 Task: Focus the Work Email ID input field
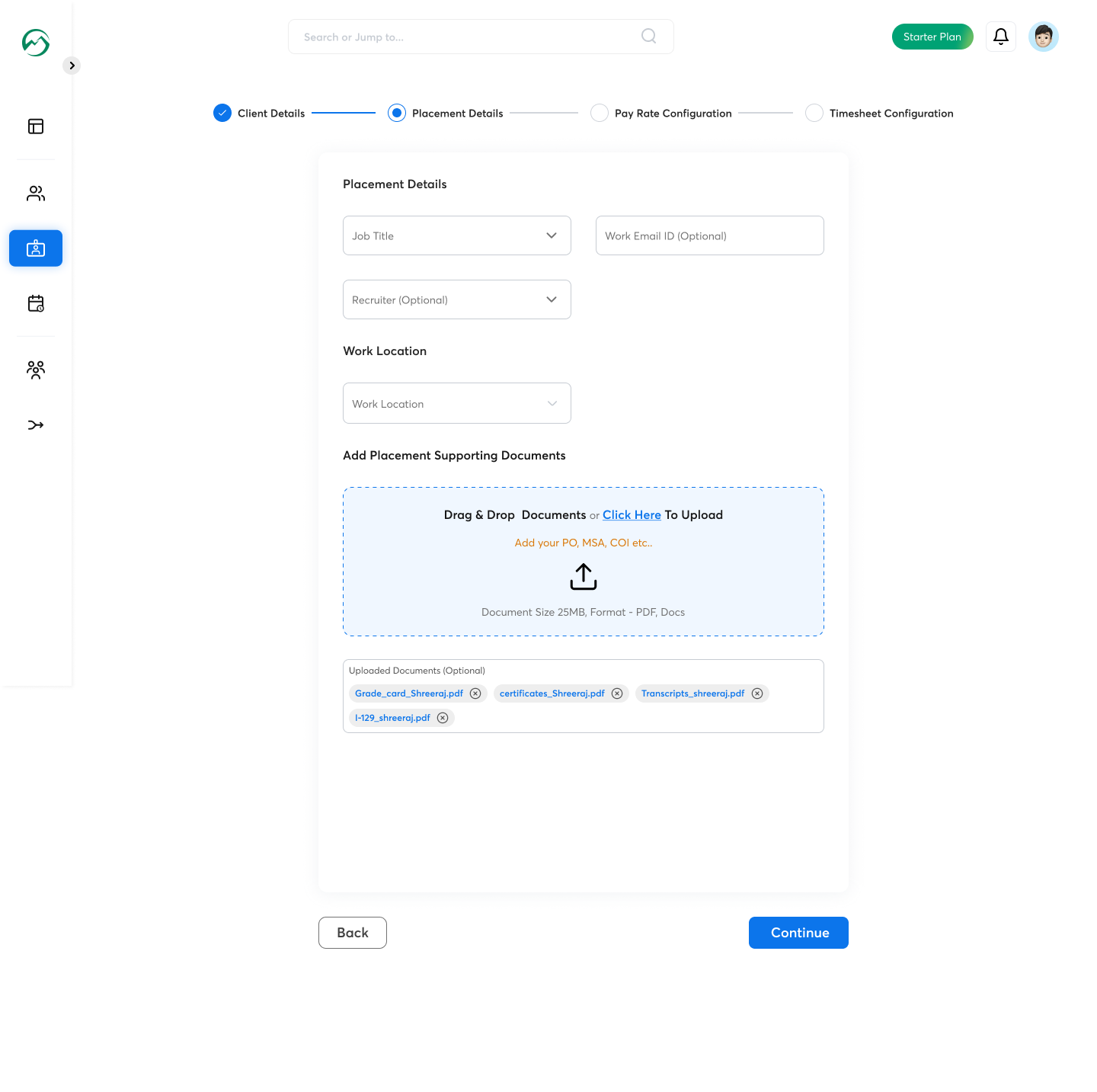click(x=709, y=235)
